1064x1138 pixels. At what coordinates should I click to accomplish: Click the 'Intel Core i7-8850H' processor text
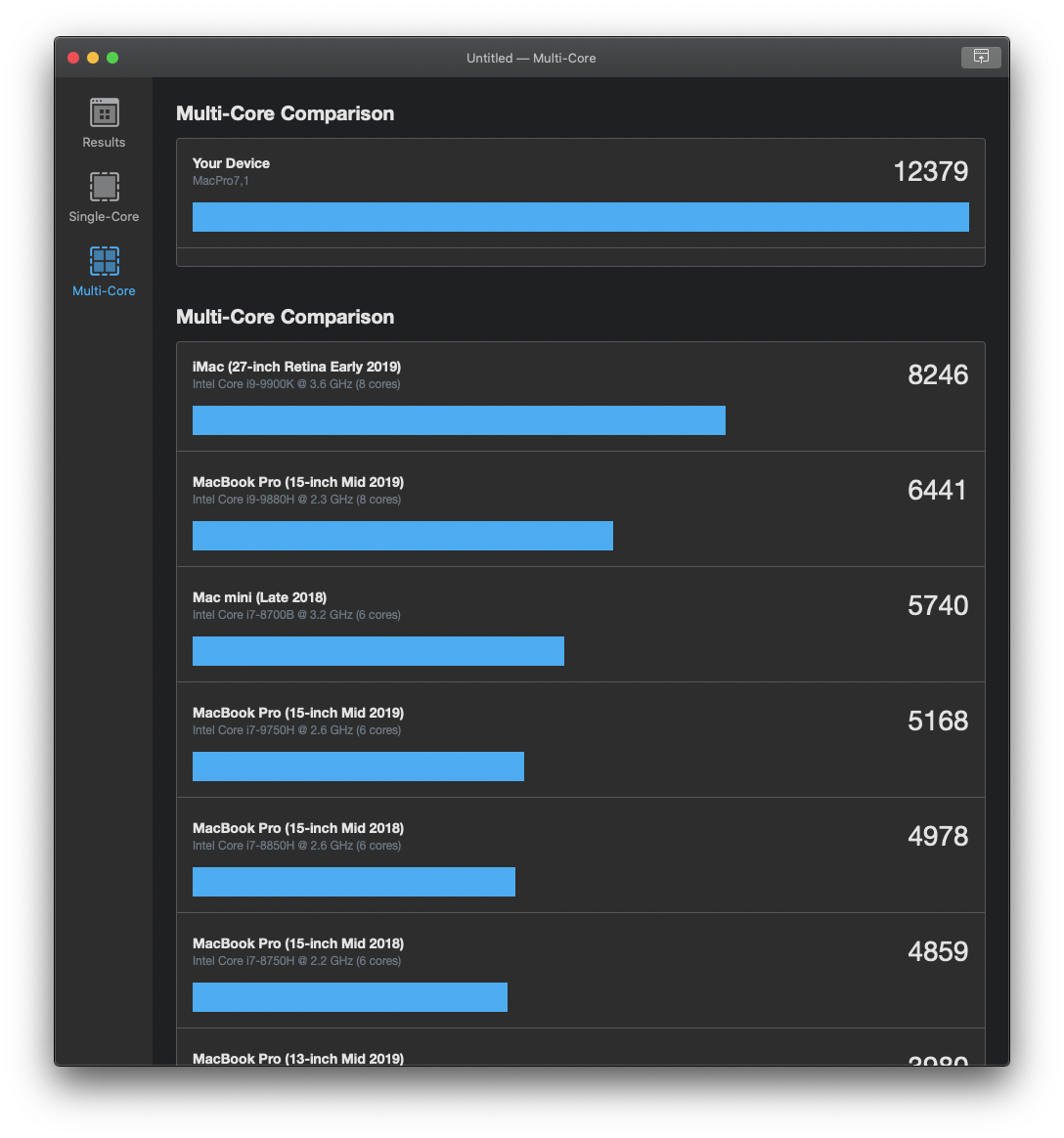coord(297,846)
